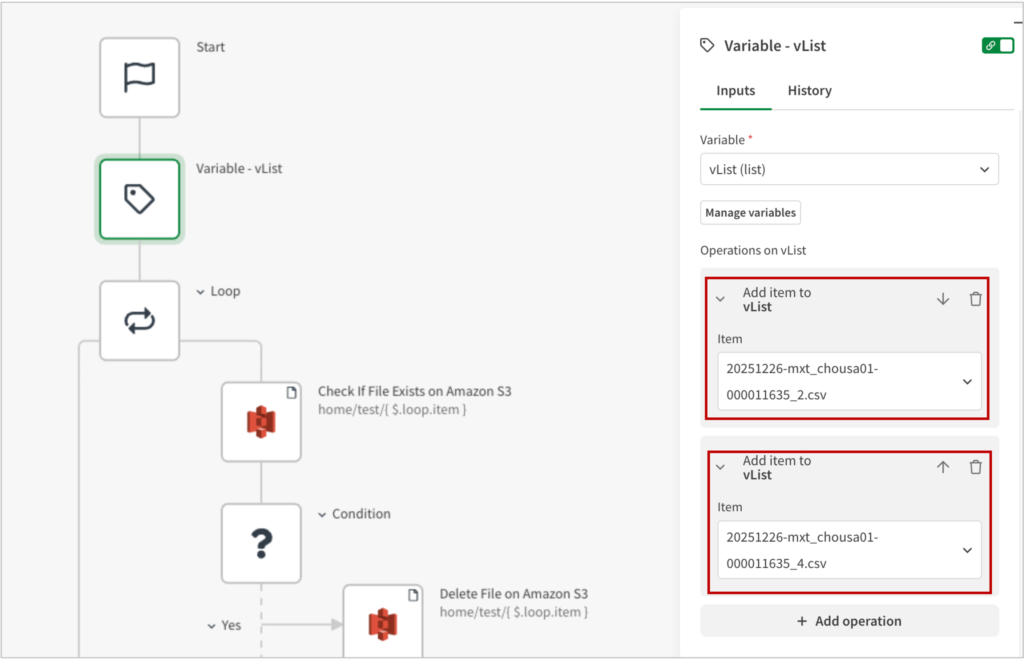Select the Variable - vList tag block
Screen dimensions: 1024x660
point(139,200)
